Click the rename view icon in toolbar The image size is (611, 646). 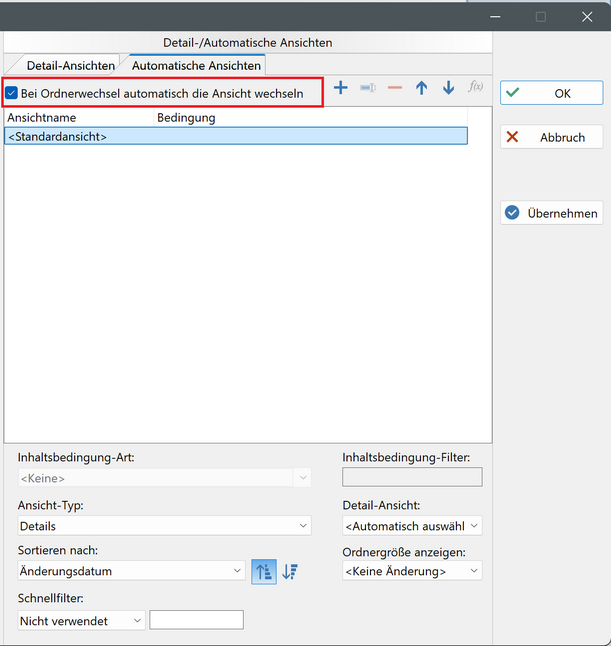tap(367, 88)
